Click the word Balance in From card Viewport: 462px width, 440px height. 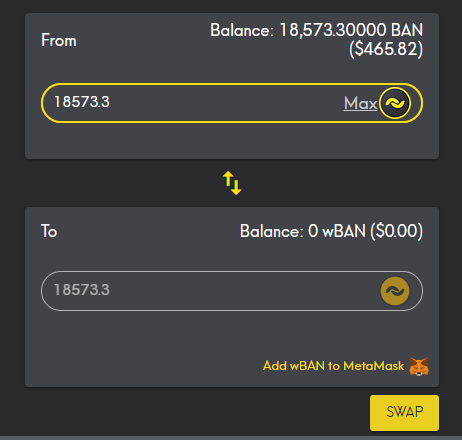point(242,30)
